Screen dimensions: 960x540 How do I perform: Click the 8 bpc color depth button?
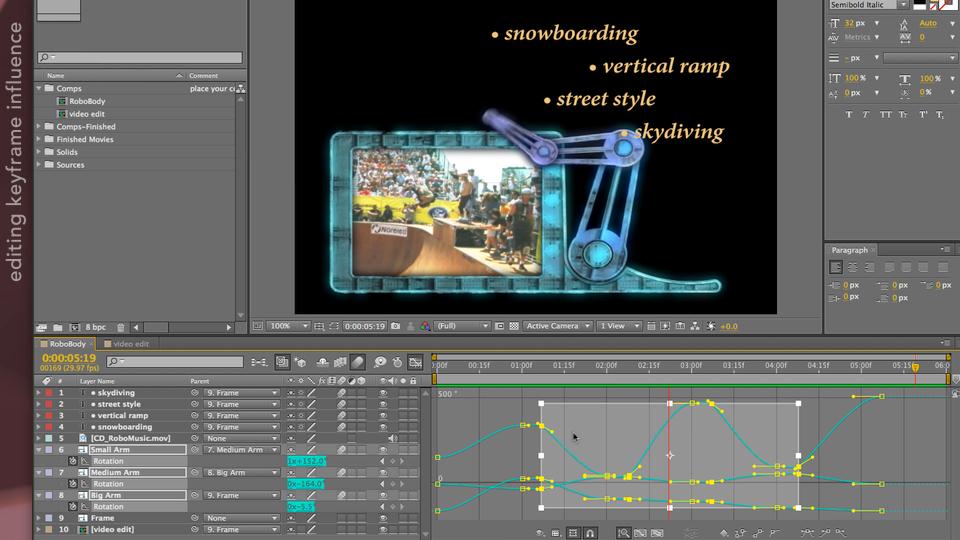96,328
